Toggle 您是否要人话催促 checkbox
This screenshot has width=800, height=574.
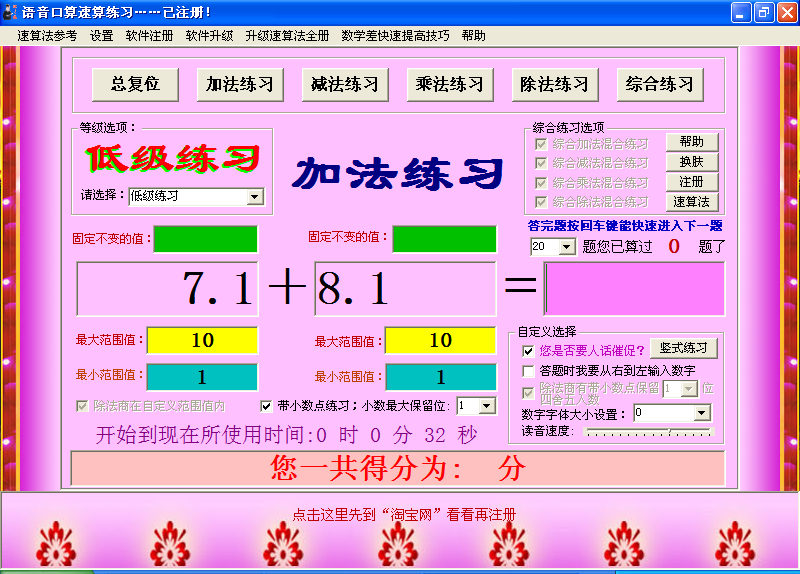[528, 351]
